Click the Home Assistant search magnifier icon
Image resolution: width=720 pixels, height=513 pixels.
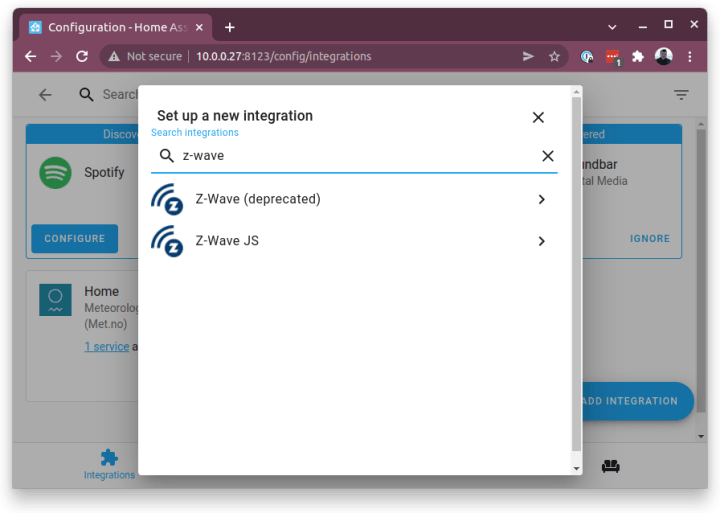[x=86, y=95]
